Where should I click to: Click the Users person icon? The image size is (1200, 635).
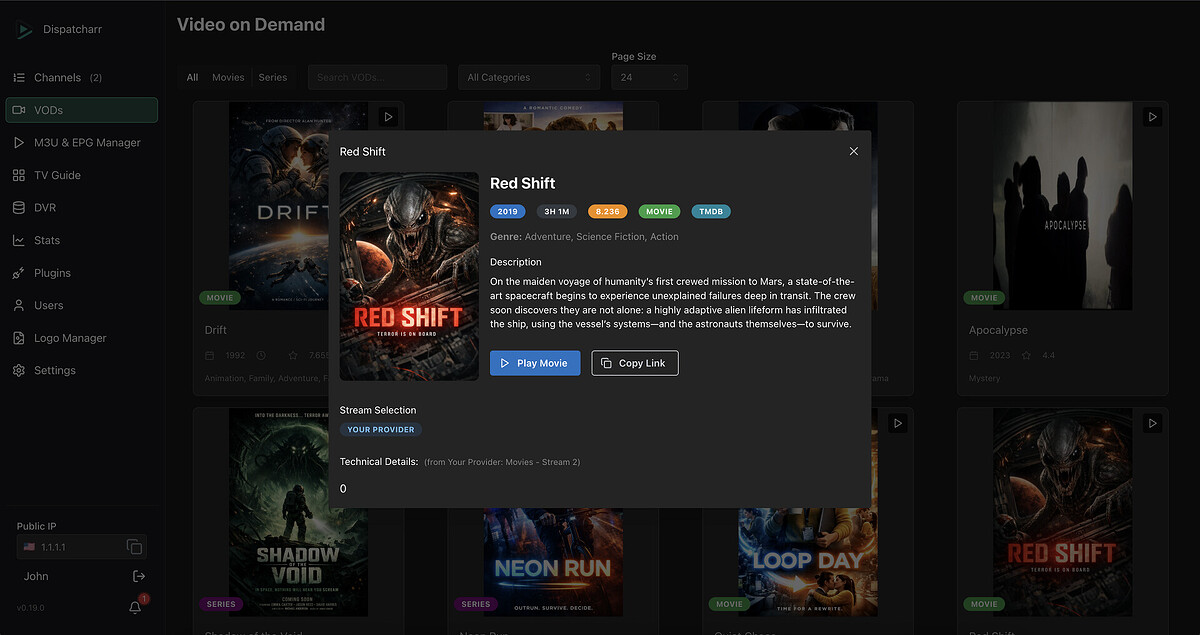(18, 305)
